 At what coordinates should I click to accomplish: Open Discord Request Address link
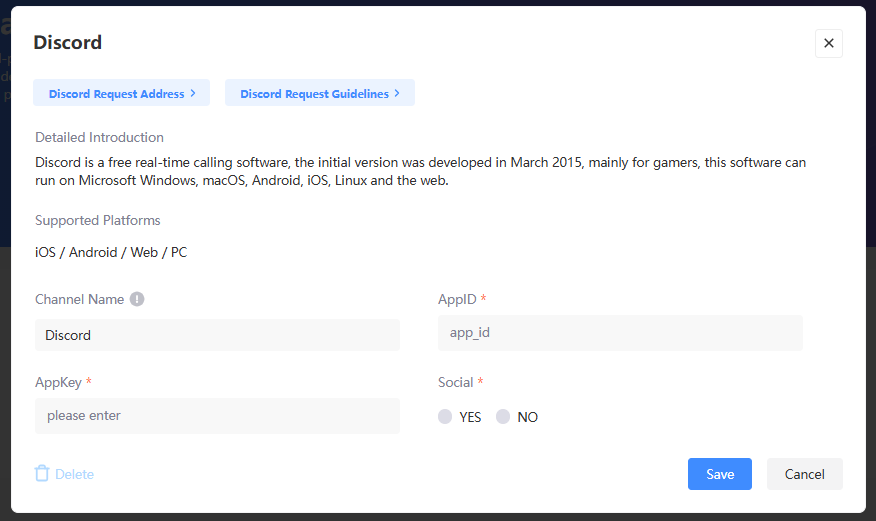(116, 94)
